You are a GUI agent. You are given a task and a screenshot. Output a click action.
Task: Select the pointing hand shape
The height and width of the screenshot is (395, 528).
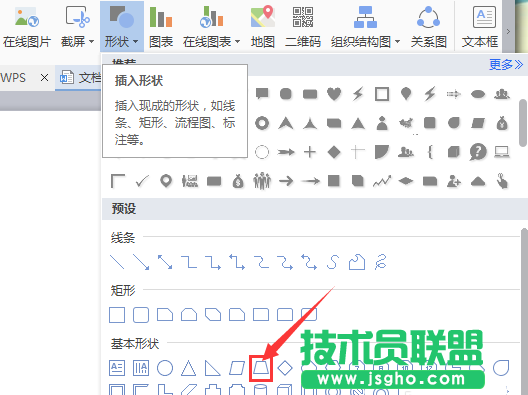pyautogui.click(x=502, y=181)
